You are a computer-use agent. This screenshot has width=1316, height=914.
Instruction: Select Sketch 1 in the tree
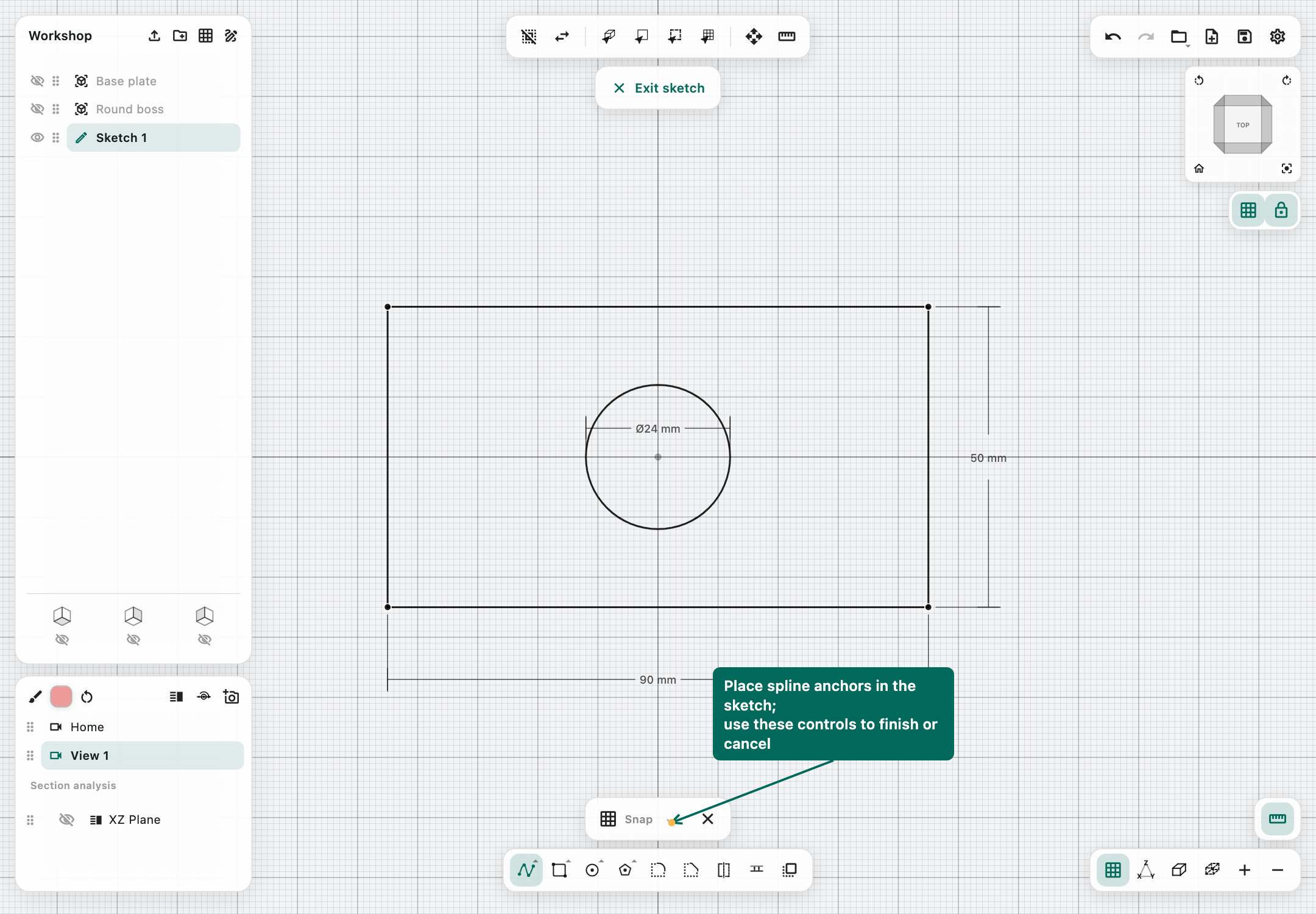pyautogui.click(x=154, y=138)
